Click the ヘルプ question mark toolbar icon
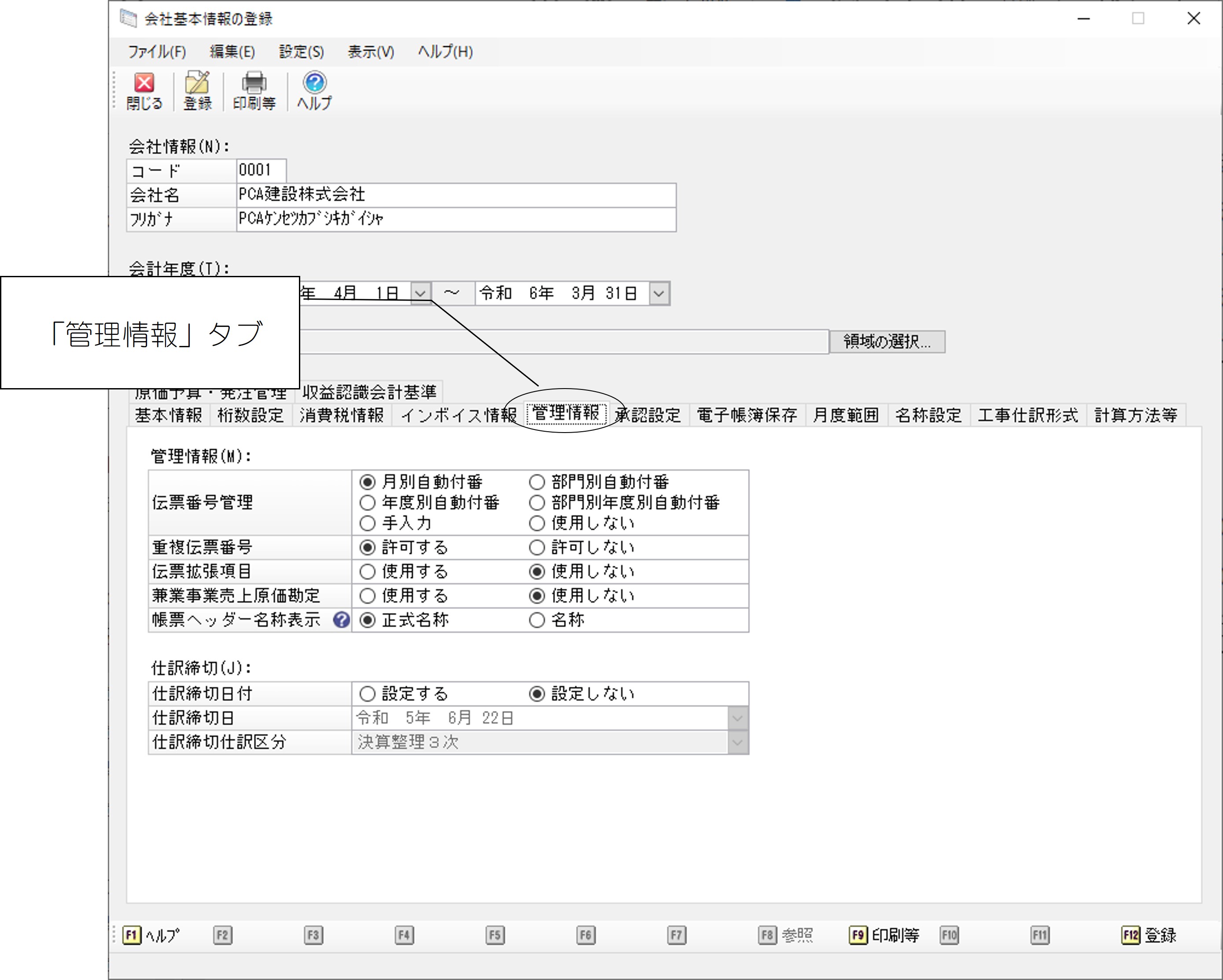1223x980 pixels. click(314, 91)
